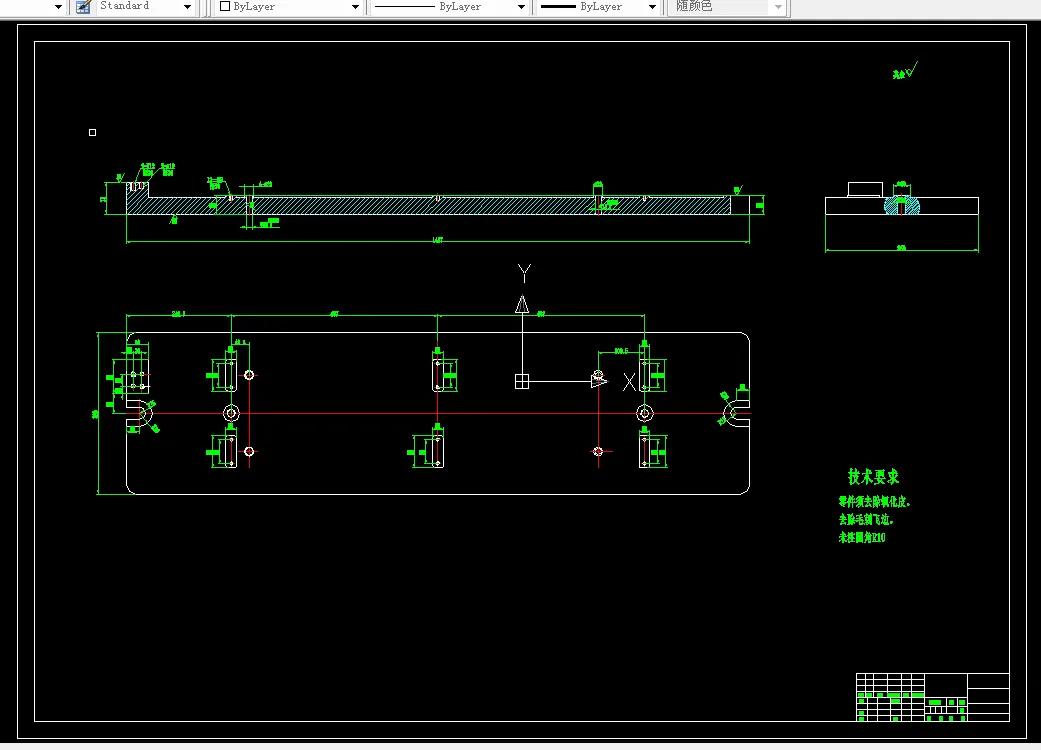The height and width of the screenshot is (750, 1041).
Task: Select the U-shaped slot on plate's left edge
Action: (139, 413)
